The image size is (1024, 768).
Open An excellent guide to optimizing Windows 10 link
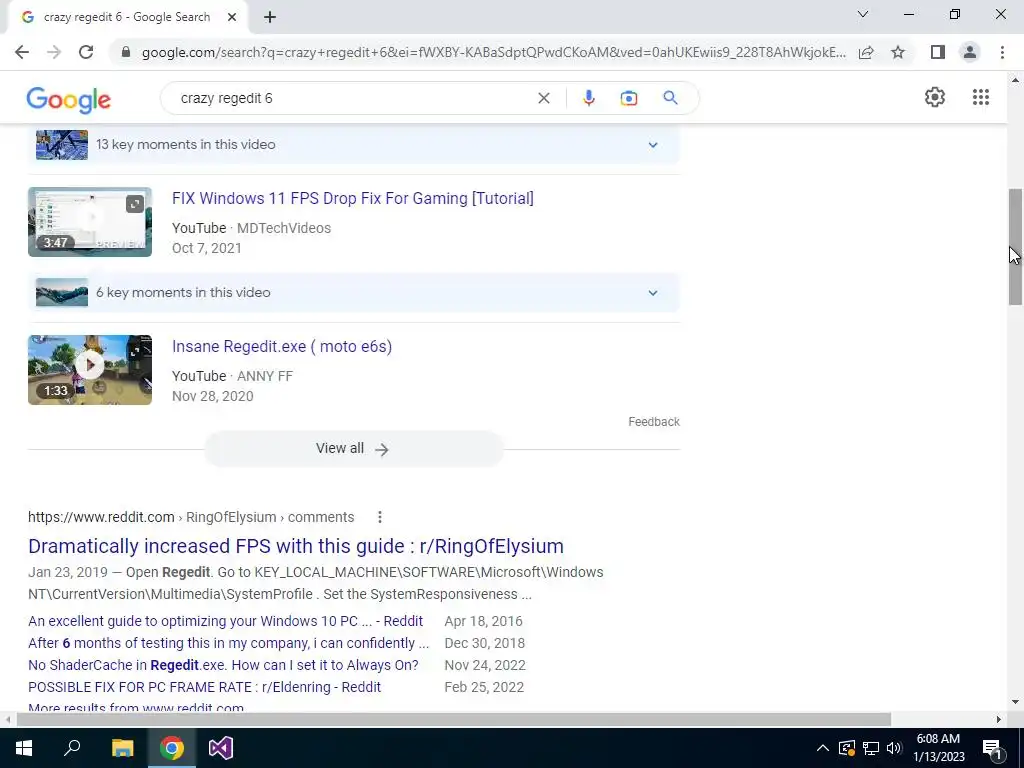click(x=225, y=621)
